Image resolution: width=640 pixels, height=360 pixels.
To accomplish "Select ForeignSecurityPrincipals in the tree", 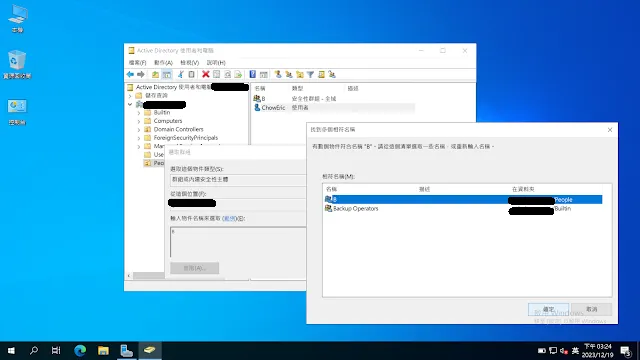I will pyautogui.click(x=186, y=138).
